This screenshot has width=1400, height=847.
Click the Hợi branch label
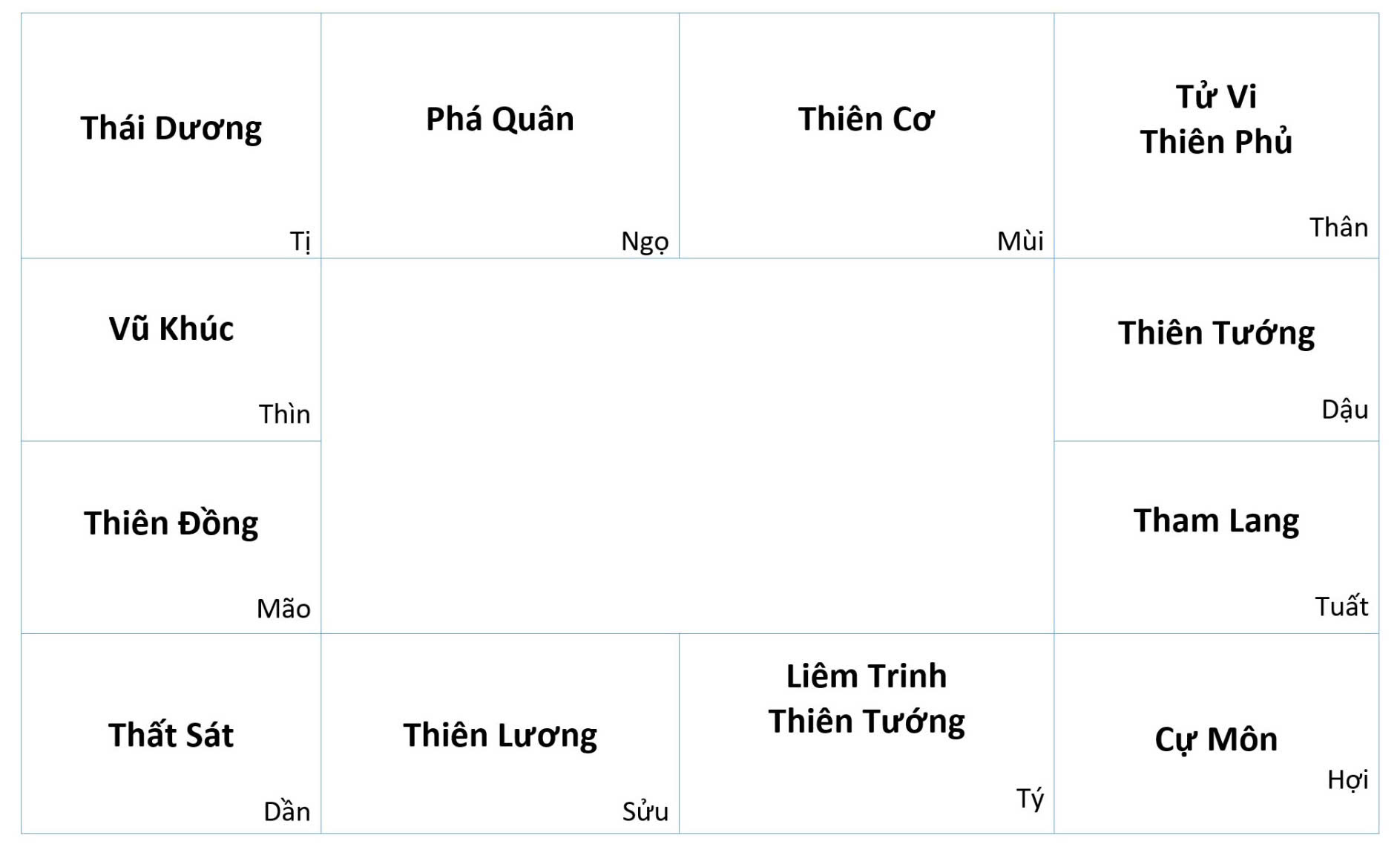[x=1347, y=780]
